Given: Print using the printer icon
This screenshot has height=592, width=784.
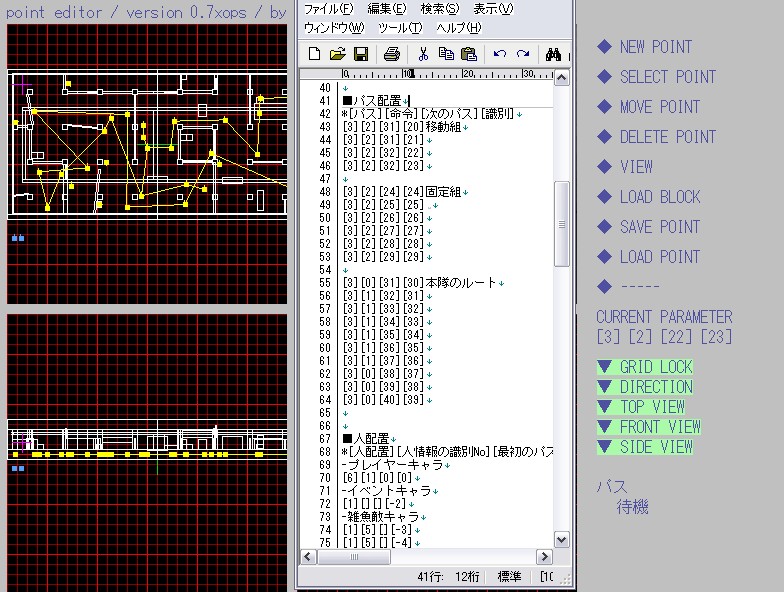Looking at the screenshot, I should point(392,54).
